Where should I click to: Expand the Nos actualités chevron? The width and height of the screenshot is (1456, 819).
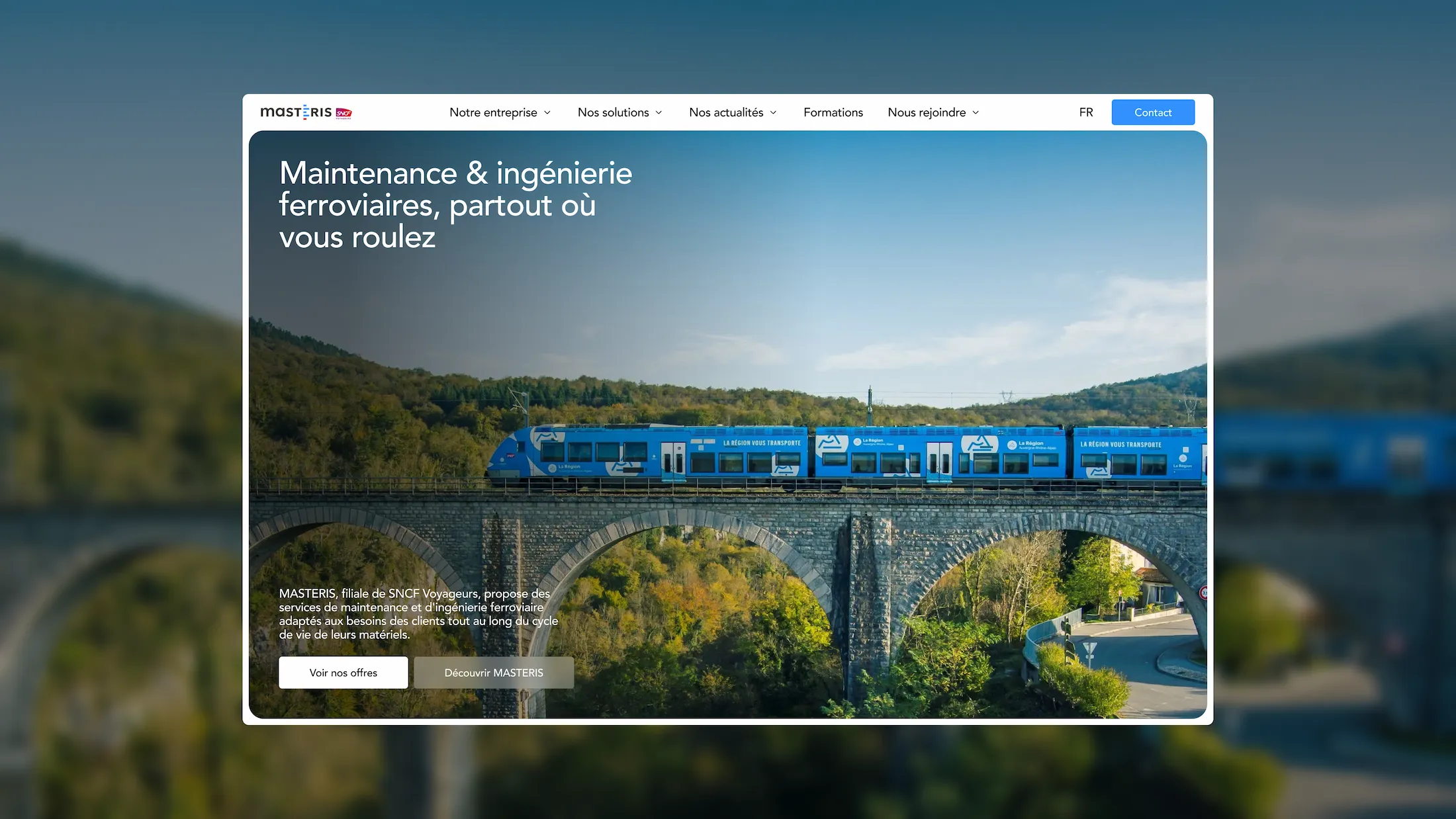[x=773, y=112]
